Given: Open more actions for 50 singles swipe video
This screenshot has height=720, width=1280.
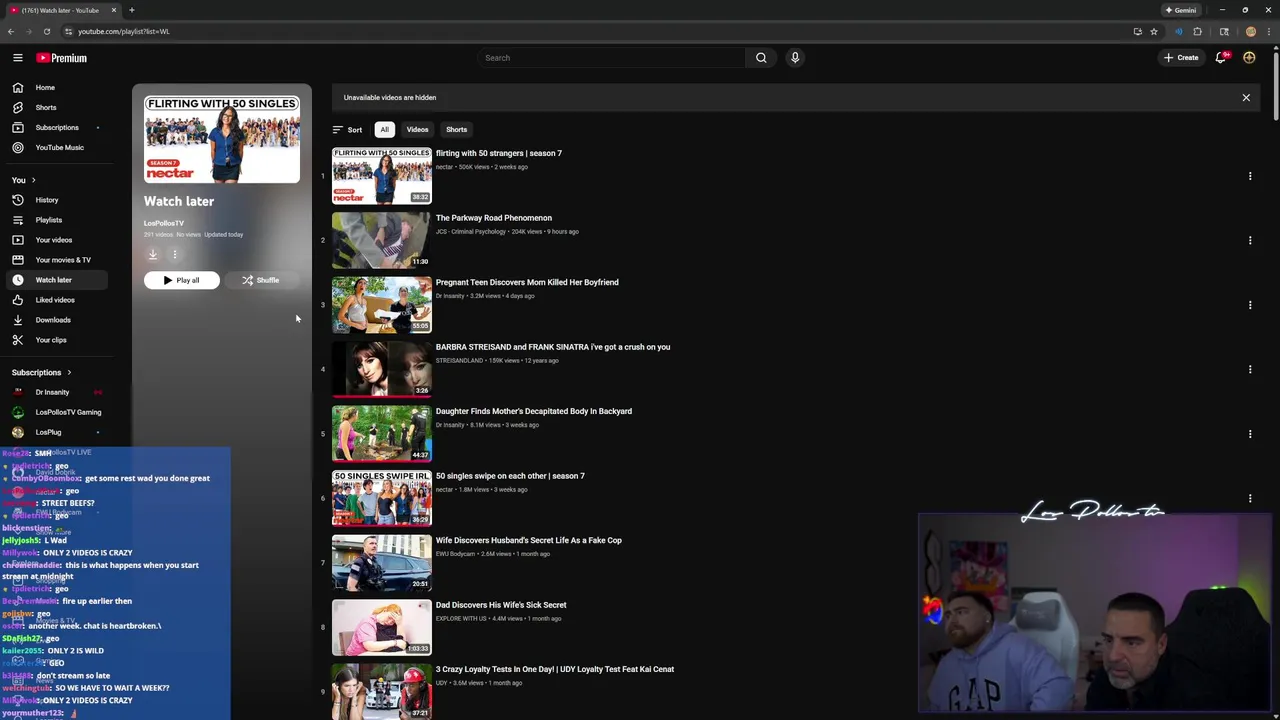Looking at the screenshot, I should (1250, 498).
